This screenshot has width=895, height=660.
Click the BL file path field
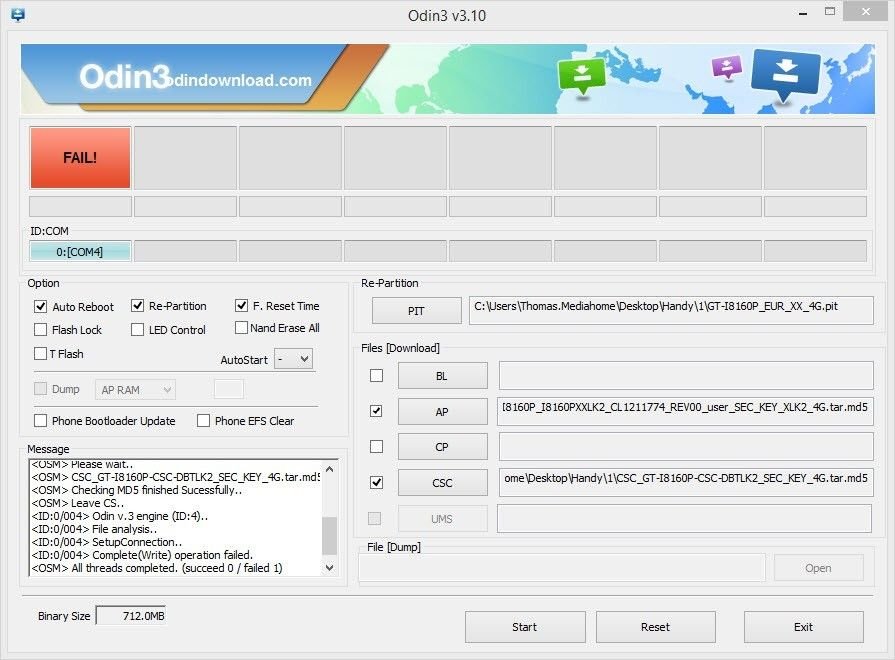[x=686, y=375]
